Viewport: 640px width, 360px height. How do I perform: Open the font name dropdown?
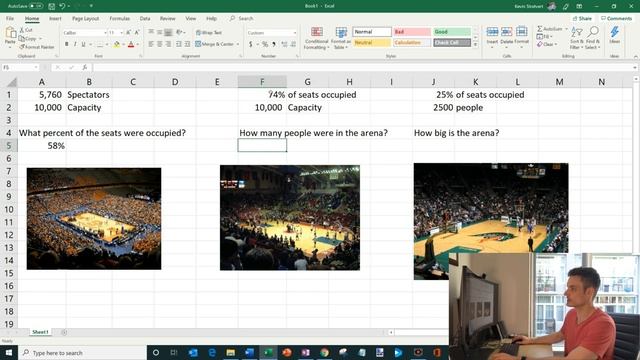click(105, 33)
